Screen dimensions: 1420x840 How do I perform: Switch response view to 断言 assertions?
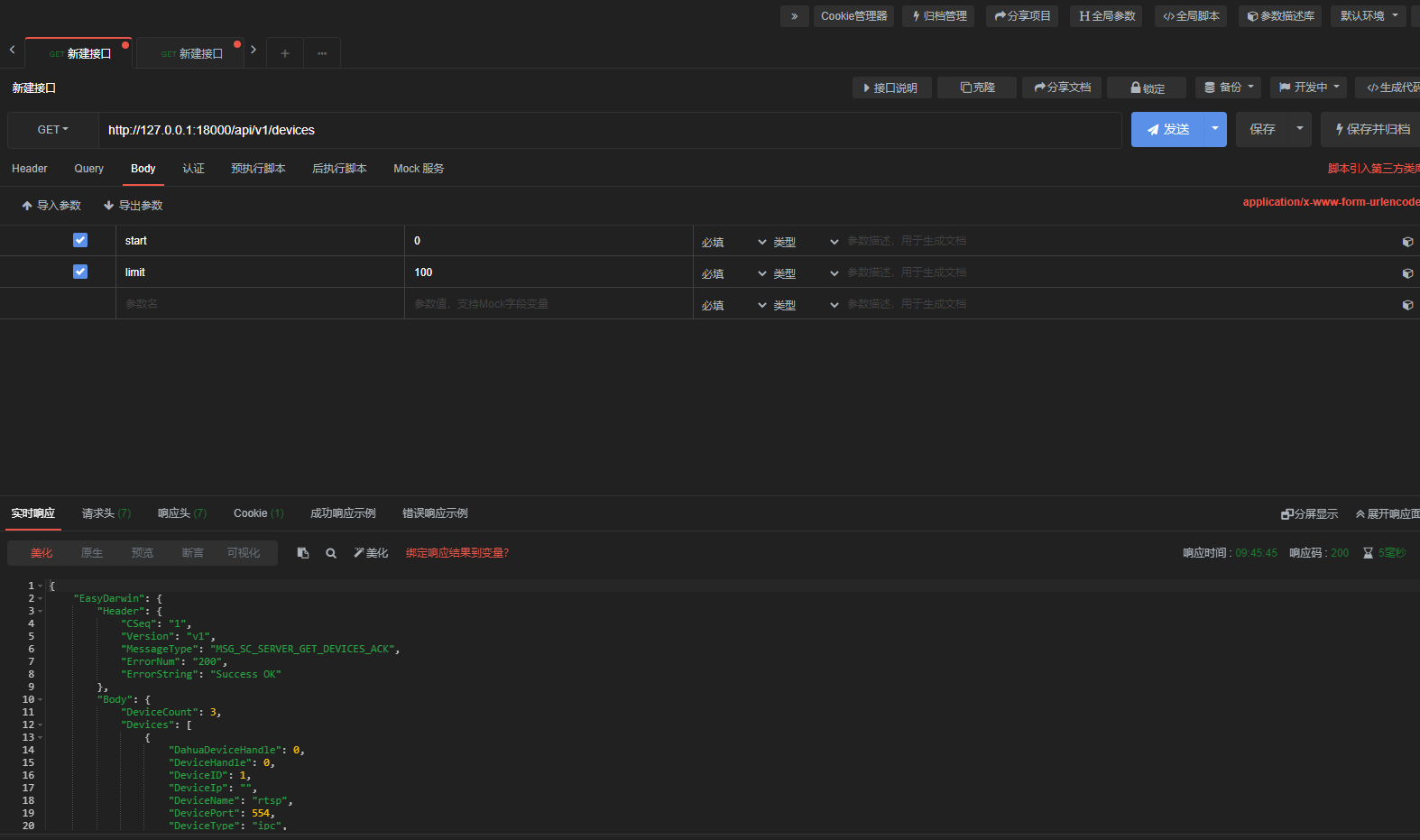coord(193,553)
